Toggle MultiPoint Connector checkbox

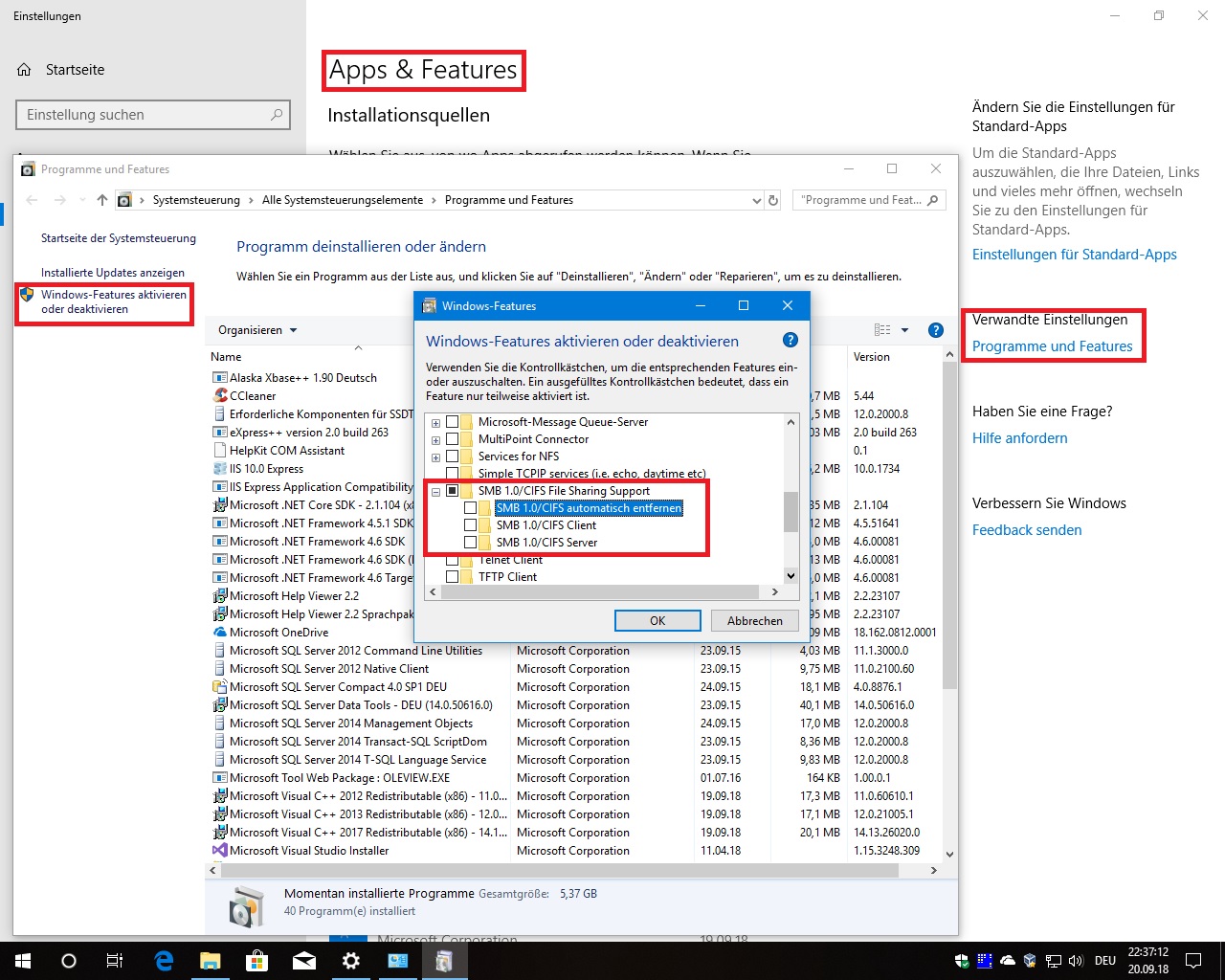(x=453, y=439)
